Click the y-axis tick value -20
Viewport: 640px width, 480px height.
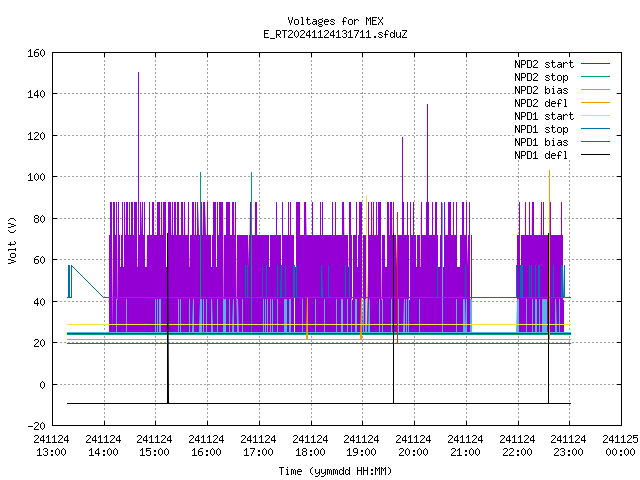coord(36,426)
